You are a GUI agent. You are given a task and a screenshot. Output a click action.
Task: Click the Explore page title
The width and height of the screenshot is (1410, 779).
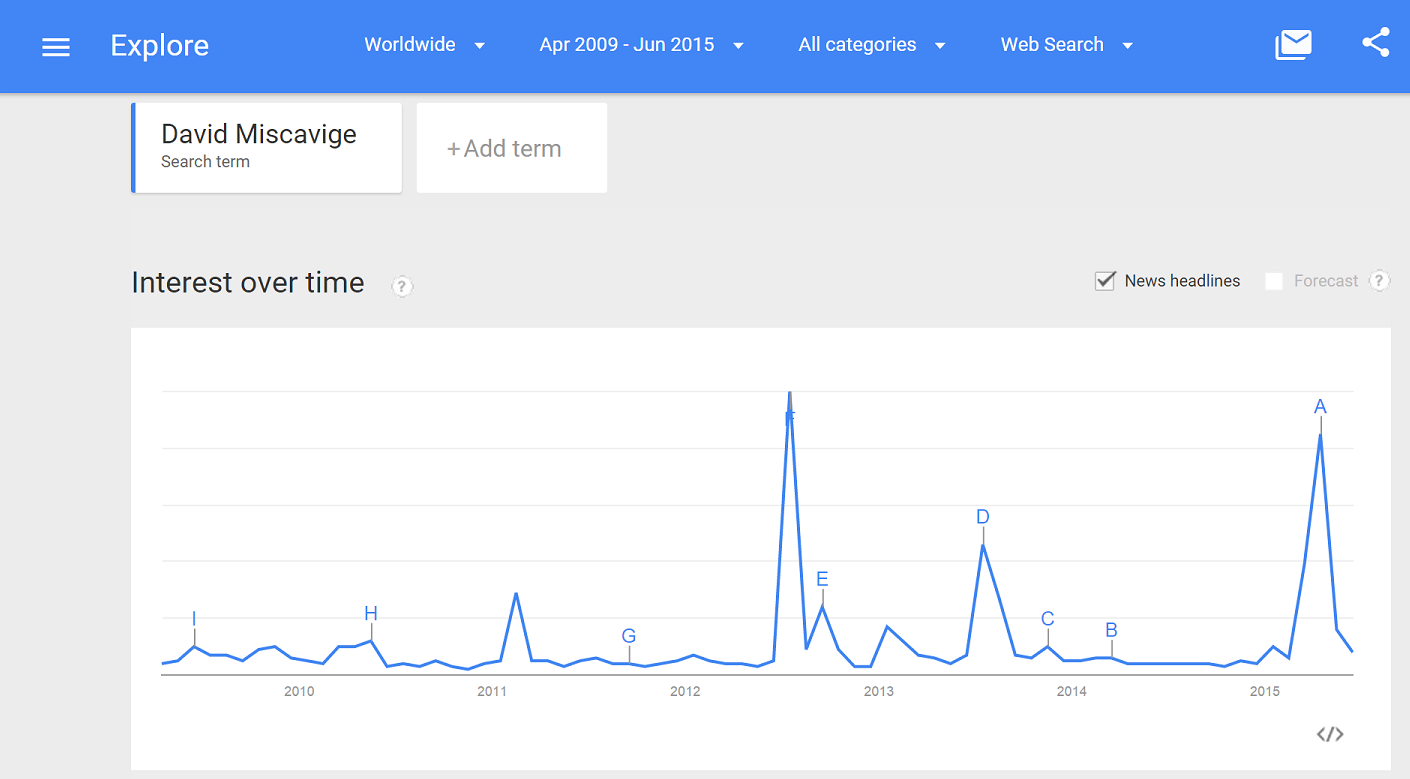click(160, 46)
